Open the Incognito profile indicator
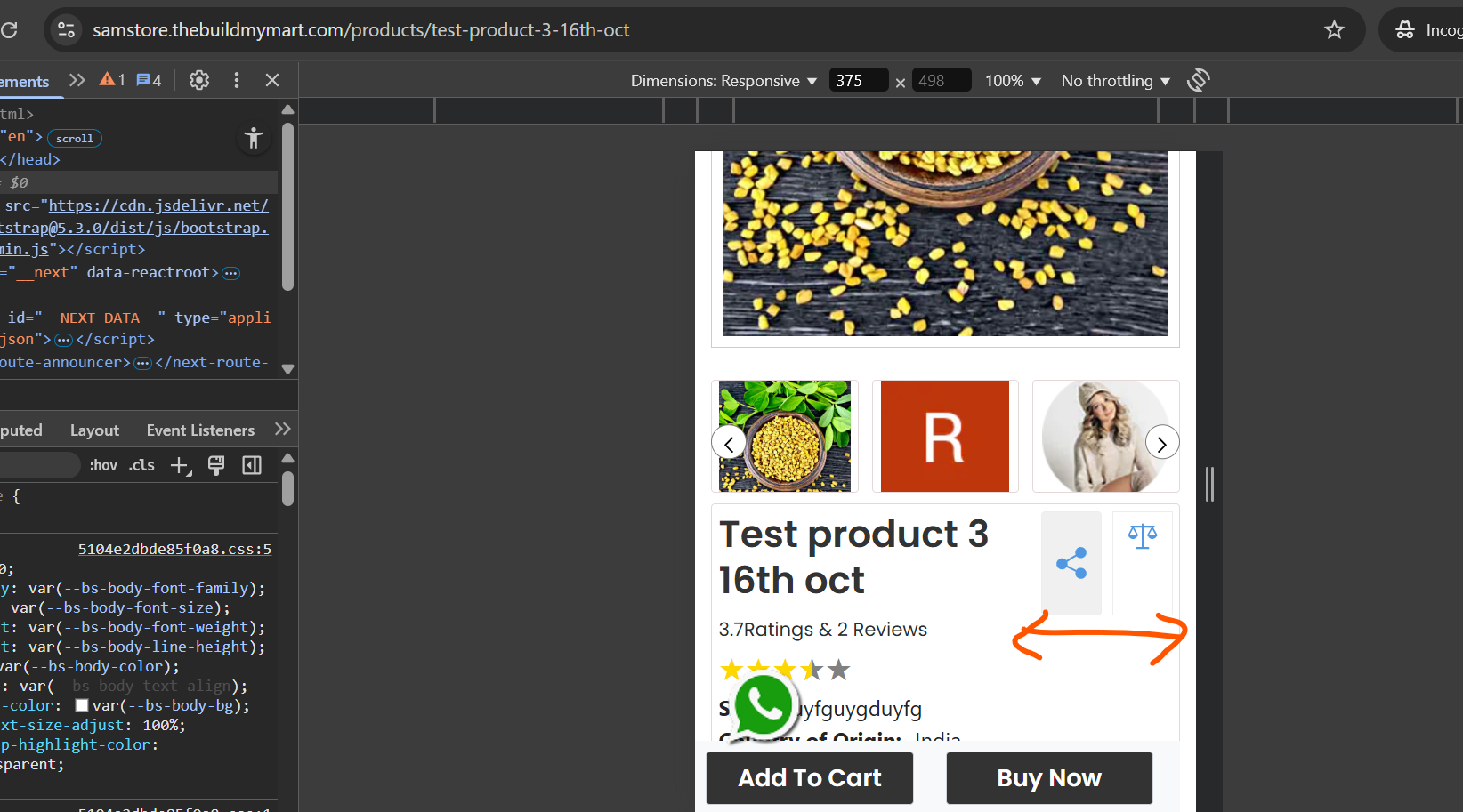 (x=1427, y=30)
